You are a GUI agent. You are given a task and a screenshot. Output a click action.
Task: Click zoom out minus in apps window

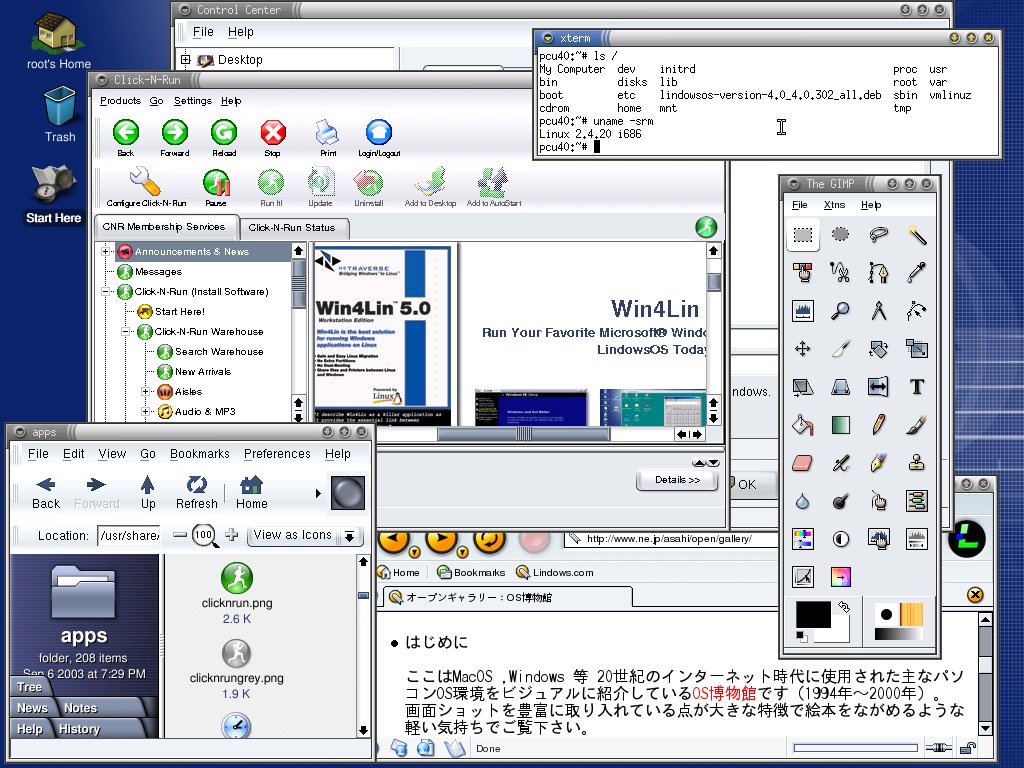[x=180, y=535]
